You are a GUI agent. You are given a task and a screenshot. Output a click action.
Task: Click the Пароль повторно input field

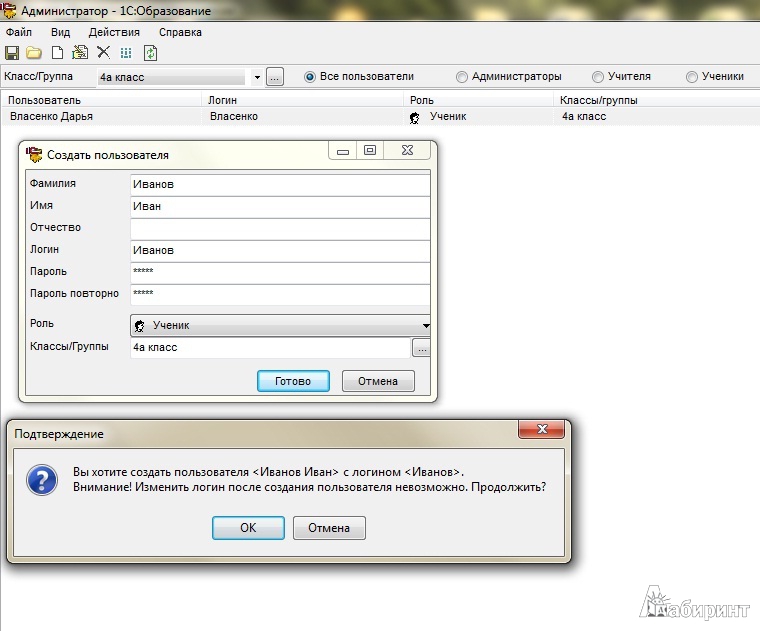[x=280, y=295]
